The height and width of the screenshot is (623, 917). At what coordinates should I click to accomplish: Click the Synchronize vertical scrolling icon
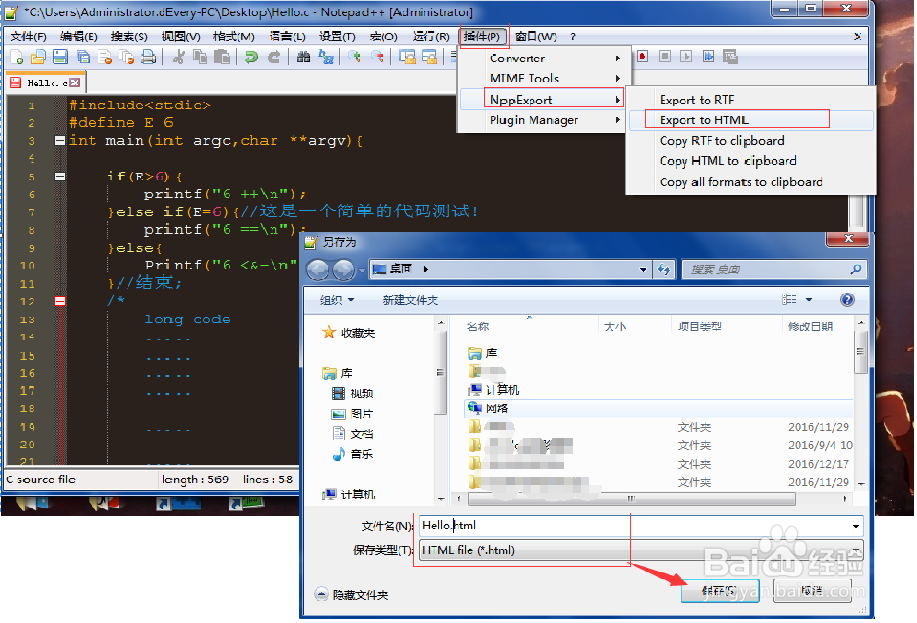pyautogui.click(x=407, y=57)
